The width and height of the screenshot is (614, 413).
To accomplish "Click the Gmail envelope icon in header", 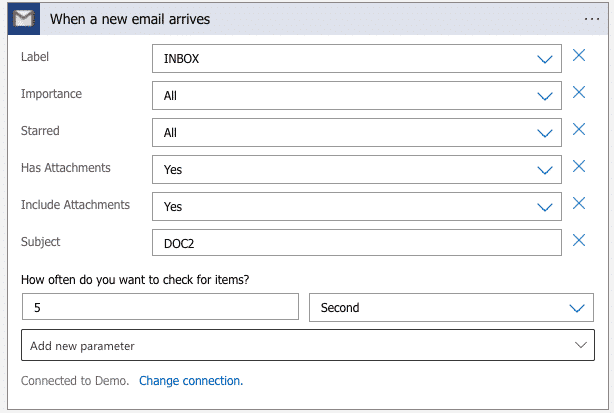I will pyautogui.click(x=25, y=19).
